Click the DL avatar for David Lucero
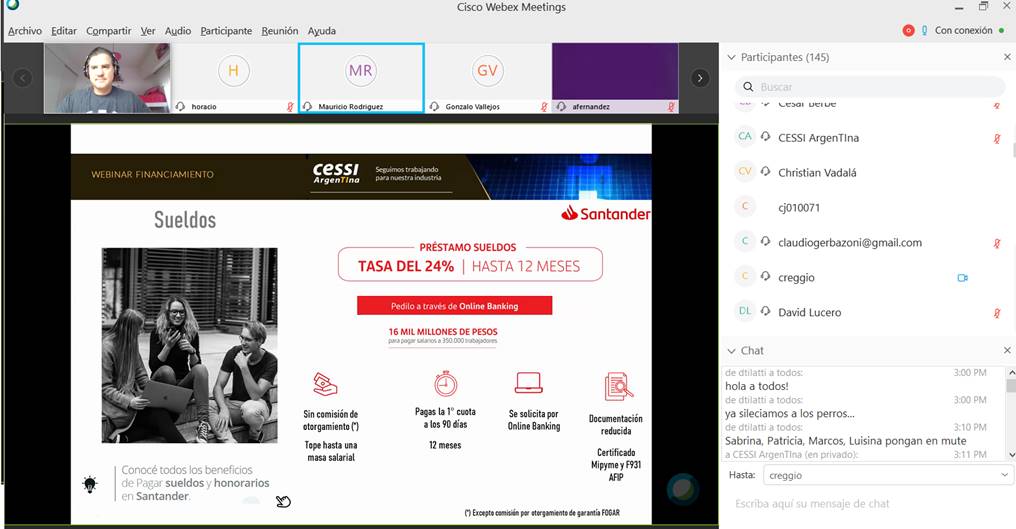1016x529 pixels. [x=745, y=311]
